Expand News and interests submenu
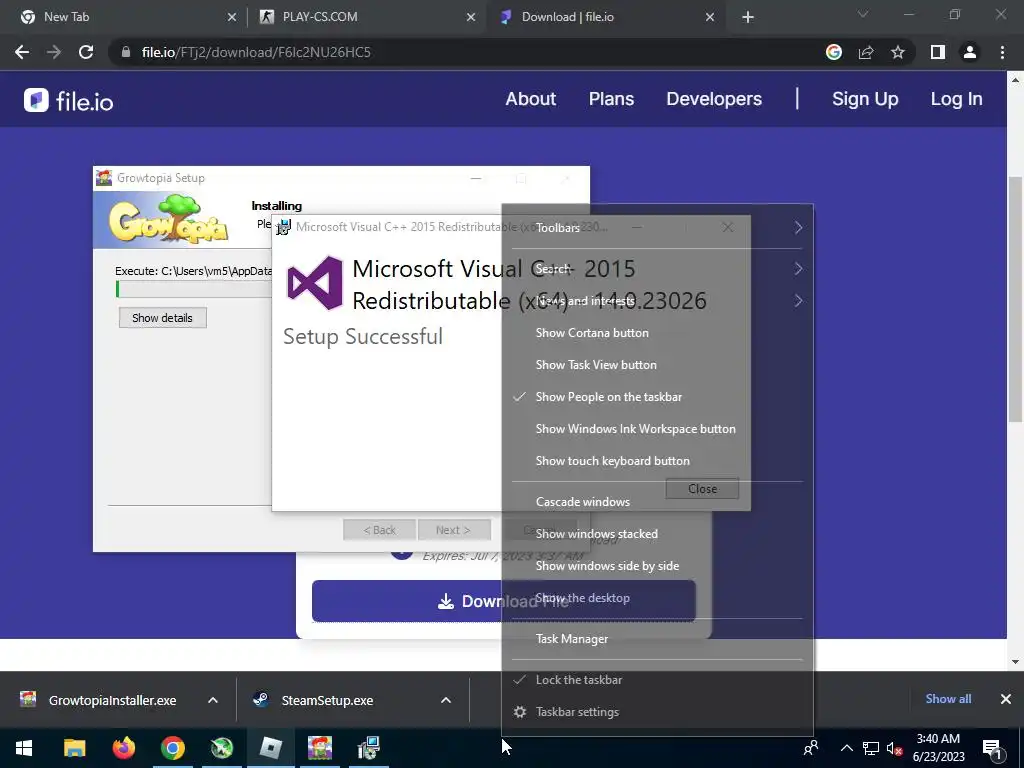The height and width of the screenshot is (768, 1024). pyautogui.click(x=657, y=300)
